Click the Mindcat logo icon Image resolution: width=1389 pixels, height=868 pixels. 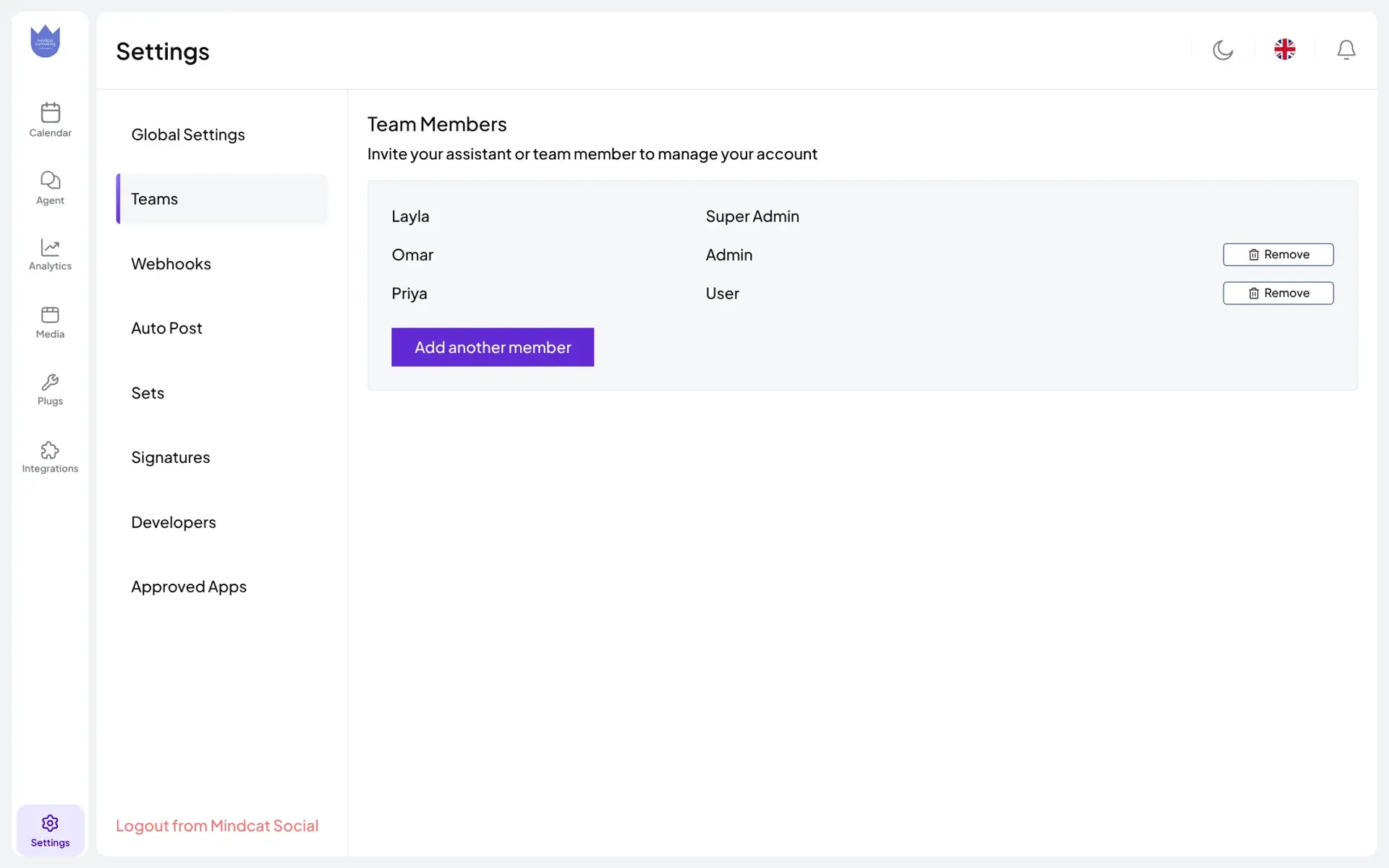tap(45, 41)
